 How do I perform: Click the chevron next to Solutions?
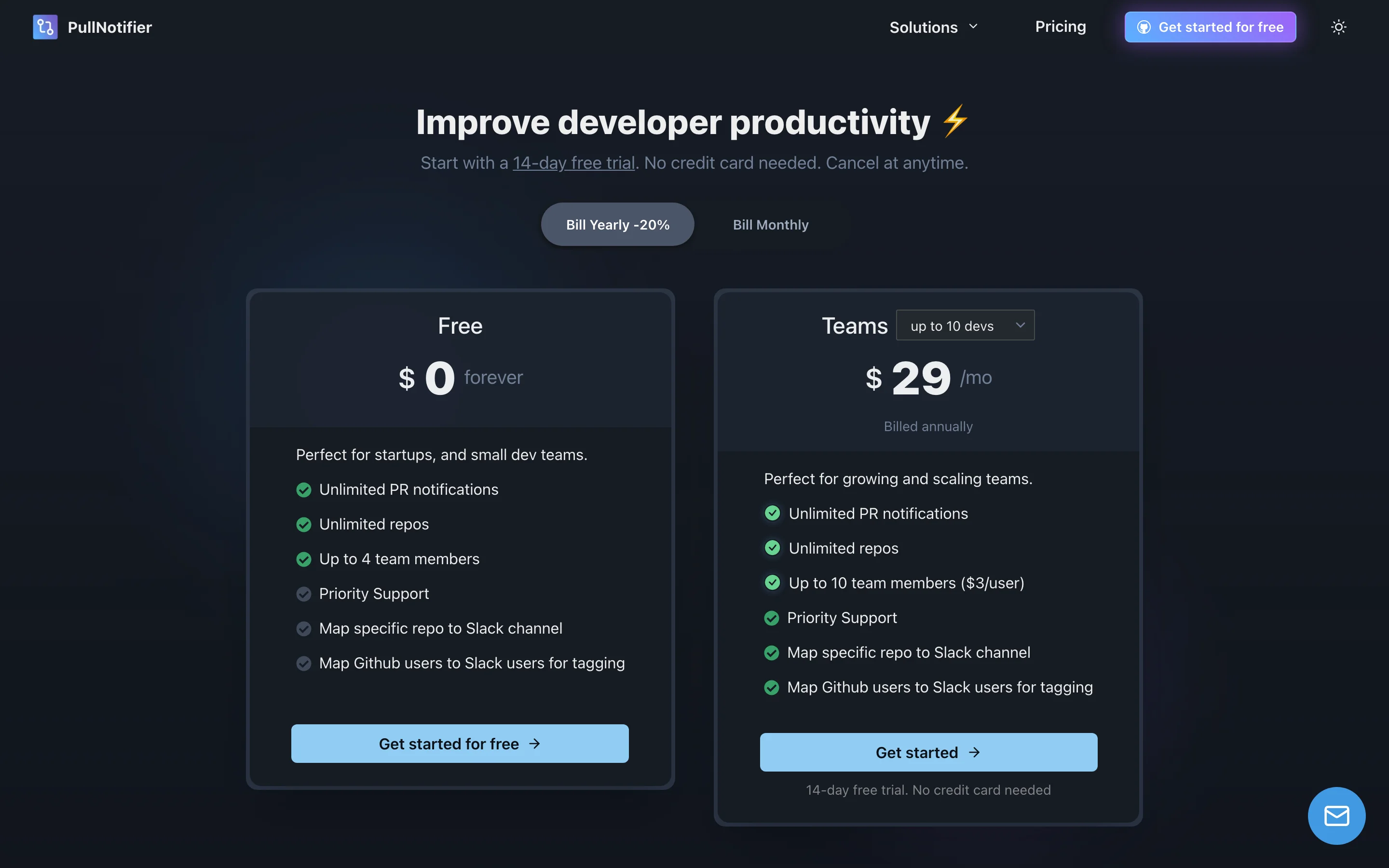click(x=973, y=27)
